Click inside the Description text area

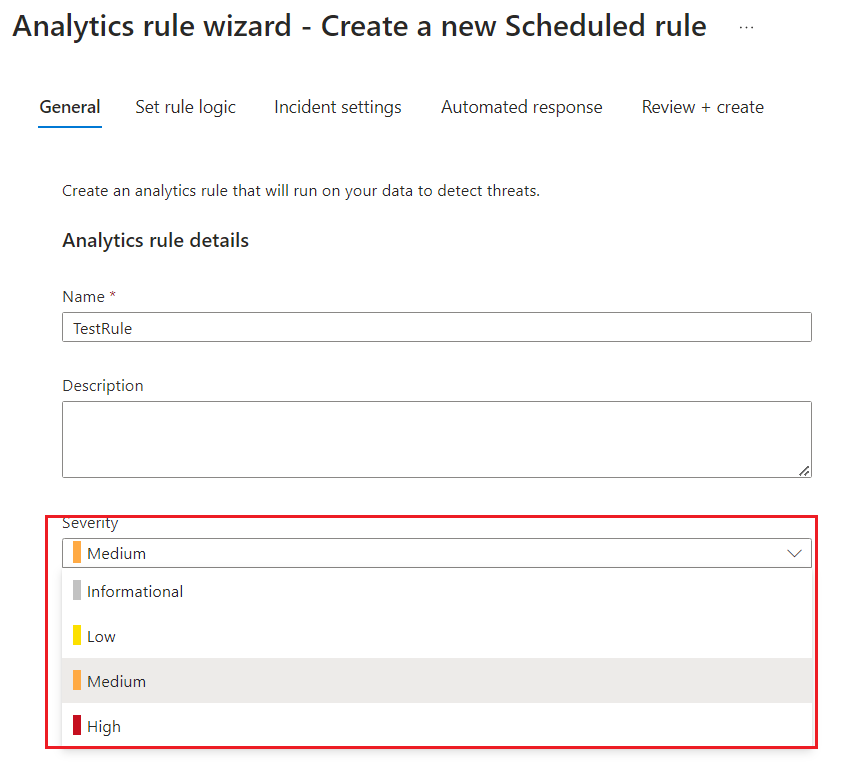(437, 438)
